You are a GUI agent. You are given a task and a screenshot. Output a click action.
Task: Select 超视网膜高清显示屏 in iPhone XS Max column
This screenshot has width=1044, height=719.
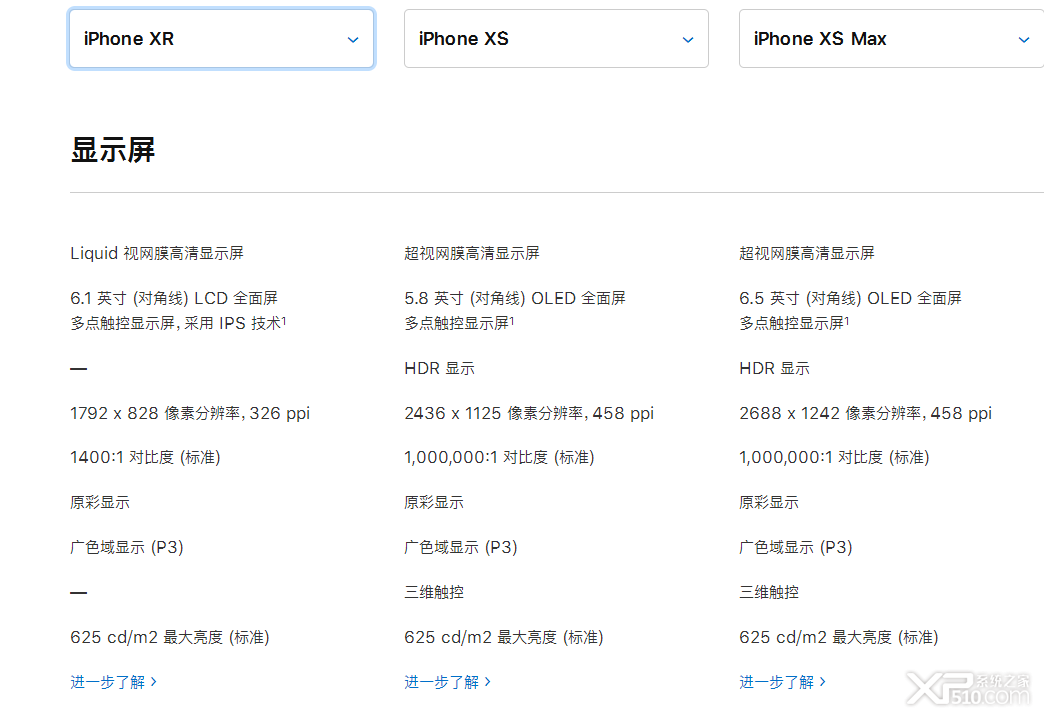806,253
